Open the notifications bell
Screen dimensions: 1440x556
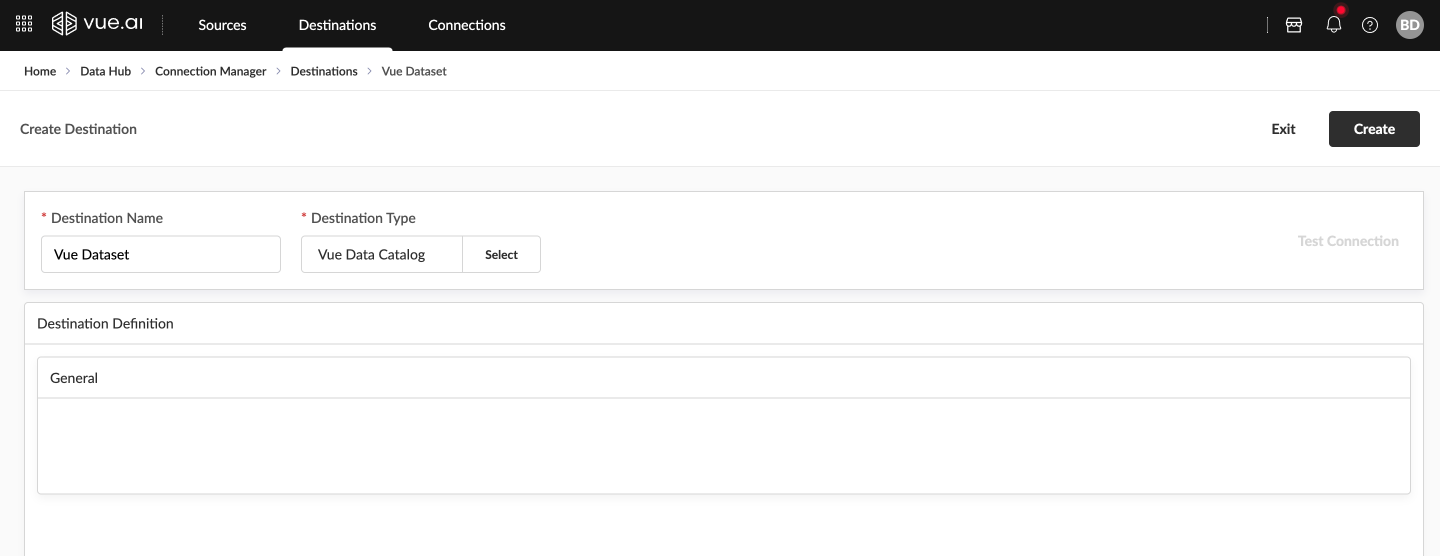pyautogui.click(x=1333, y=25)
